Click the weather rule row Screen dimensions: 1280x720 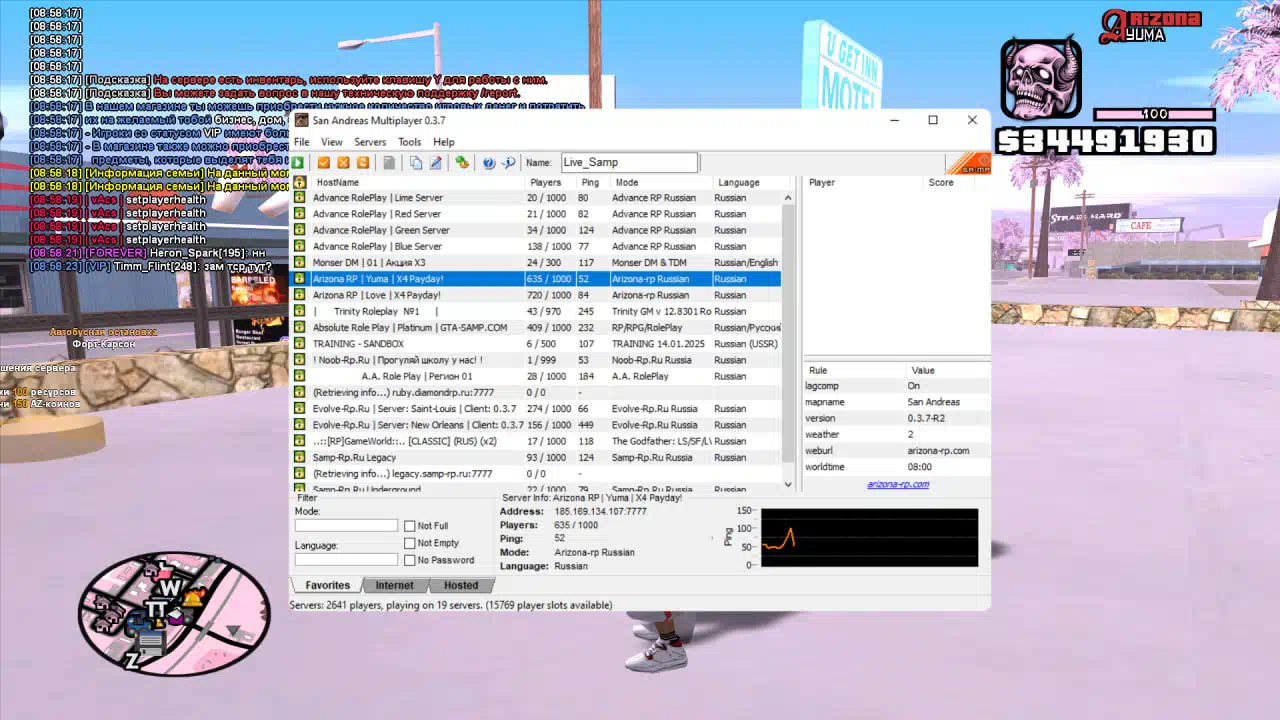897,435
